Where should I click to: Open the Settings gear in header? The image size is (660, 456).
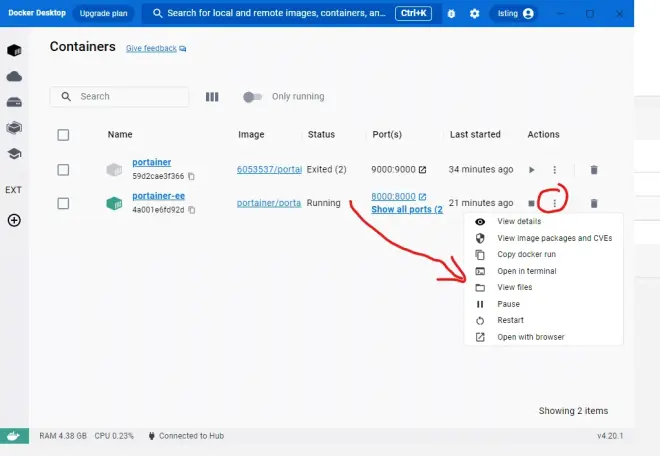pos(474,13)
